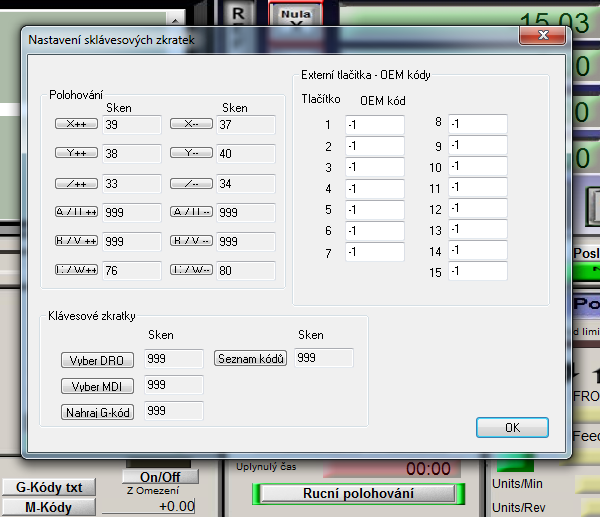This screenshot has height=517, width=600.
Task: Click the Y-- hotkey button
Action: [192, 154]
